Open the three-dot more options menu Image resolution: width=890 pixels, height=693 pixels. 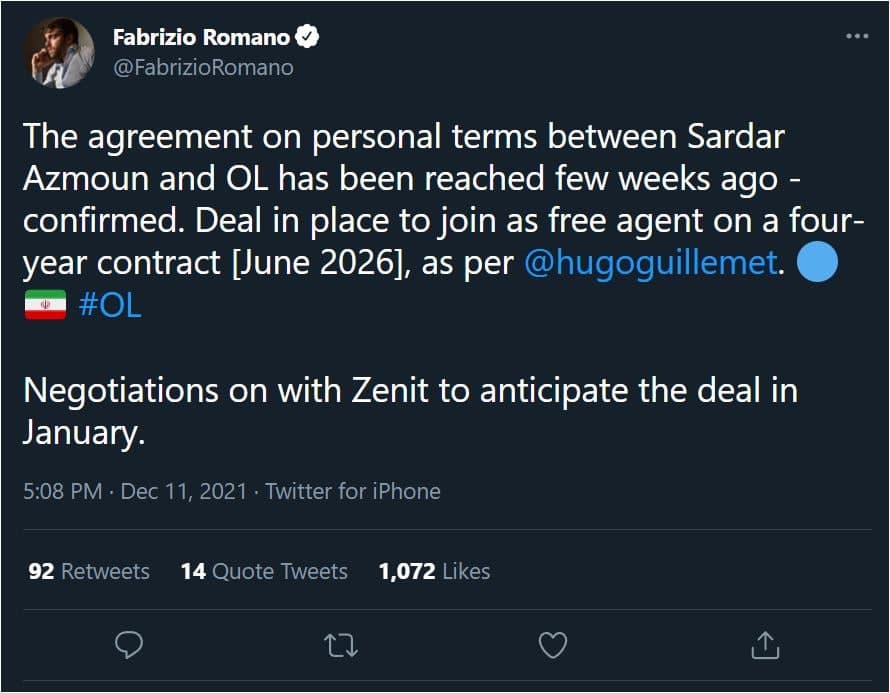pyautogui.click(x=857, y=36)
